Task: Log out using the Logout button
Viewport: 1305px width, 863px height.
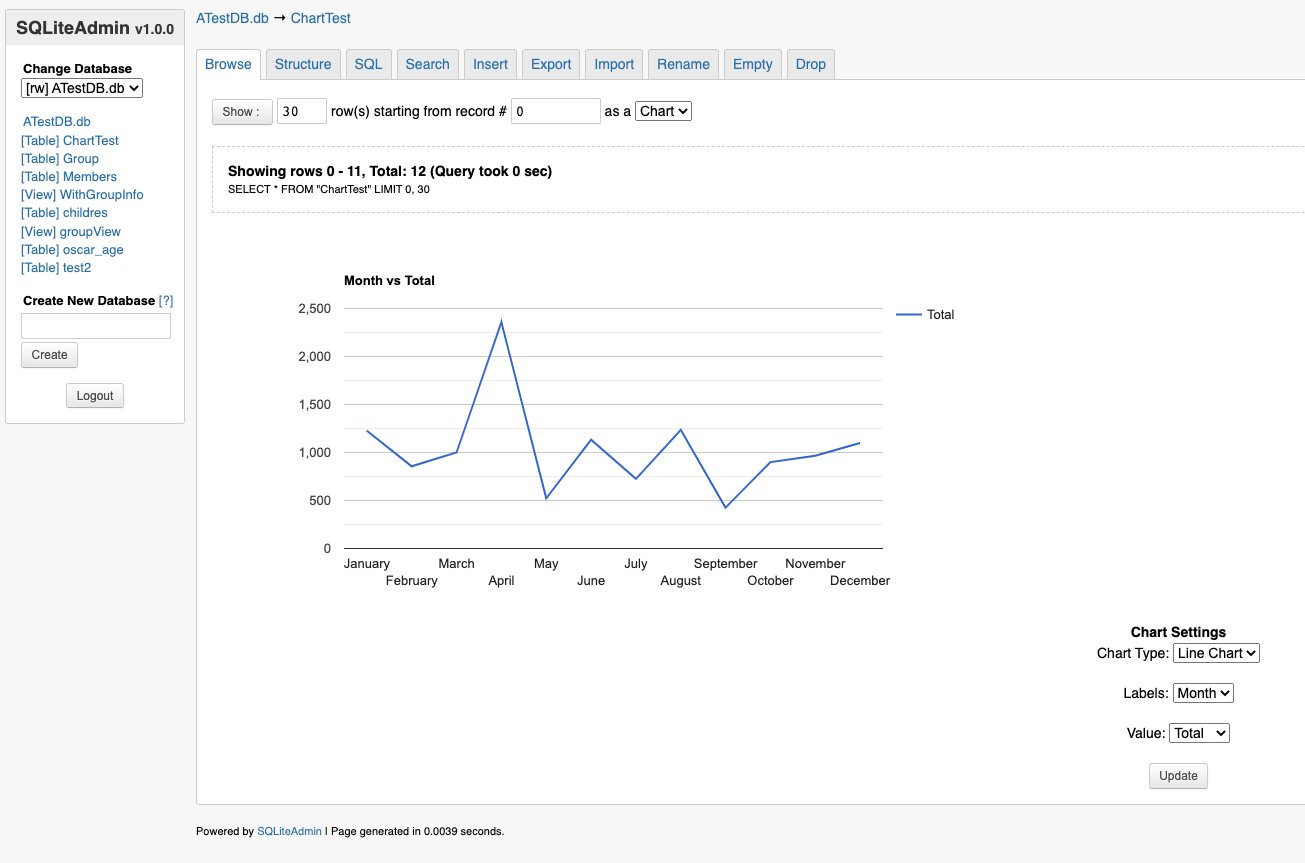Action: (95, 396)
